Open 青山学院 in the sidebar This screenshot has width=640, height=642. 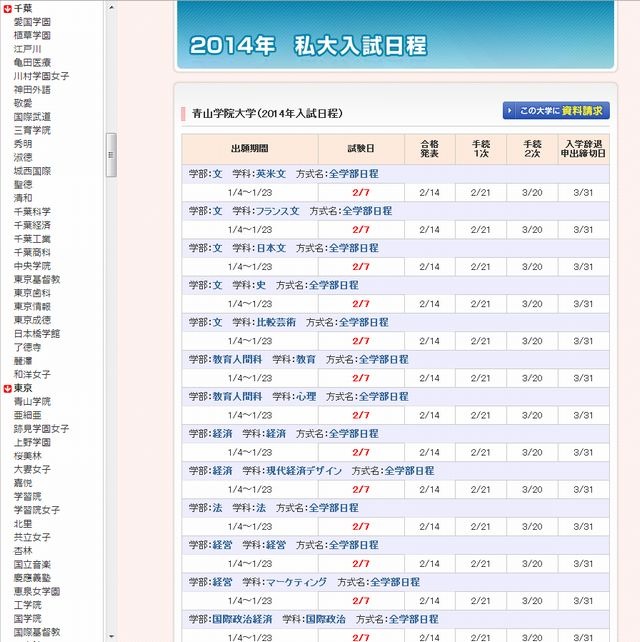tap(32, 401)
